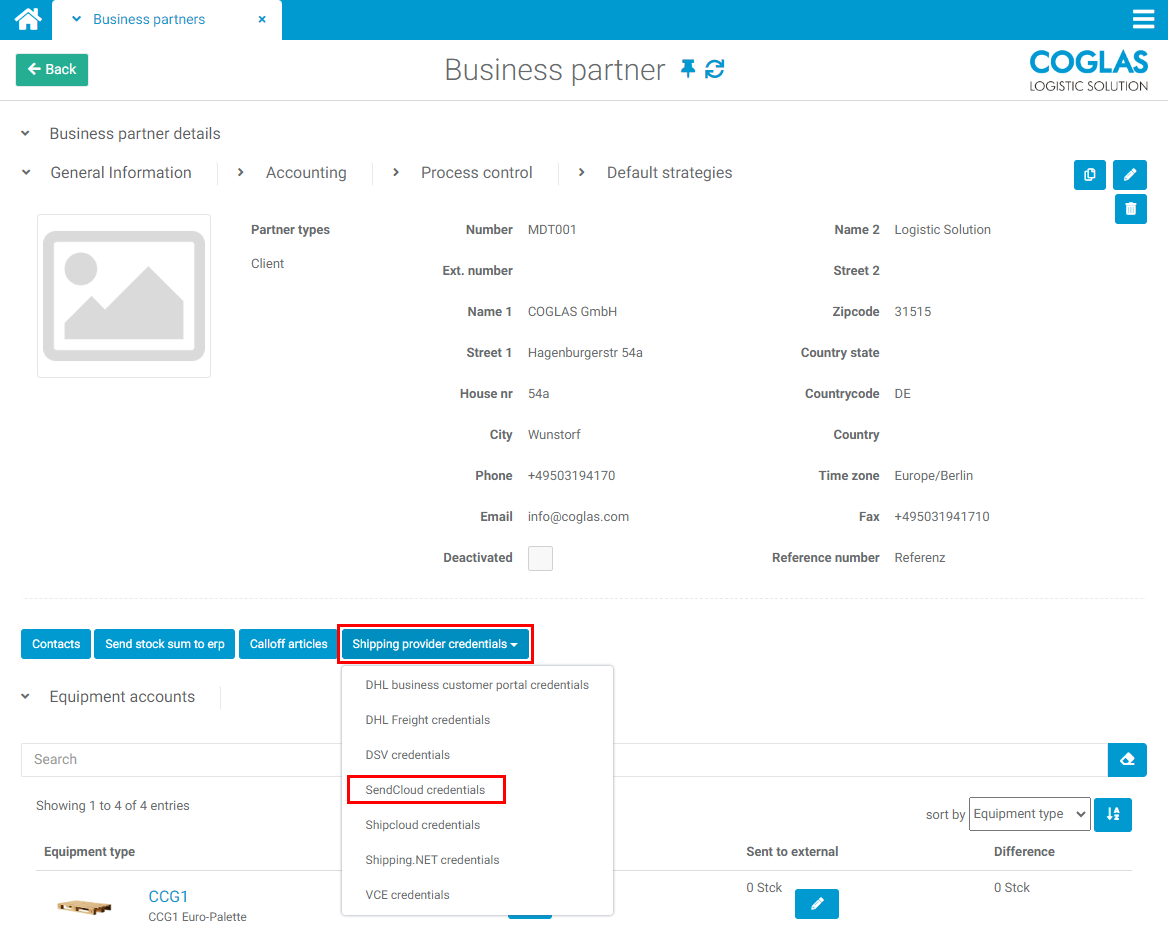This screenshot has height=942, width=1168.
Task: Close the Business partners tab
Action: coord(262,19)
